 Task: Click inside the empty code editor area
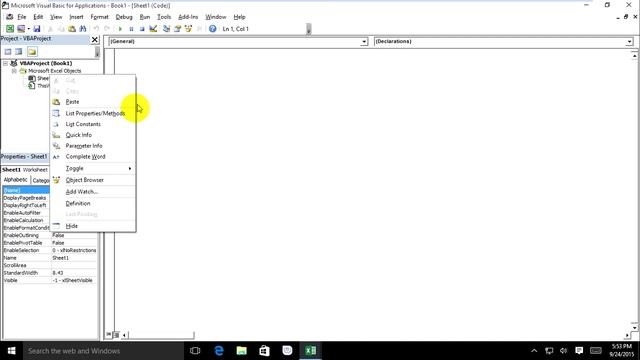click(371, 190)
